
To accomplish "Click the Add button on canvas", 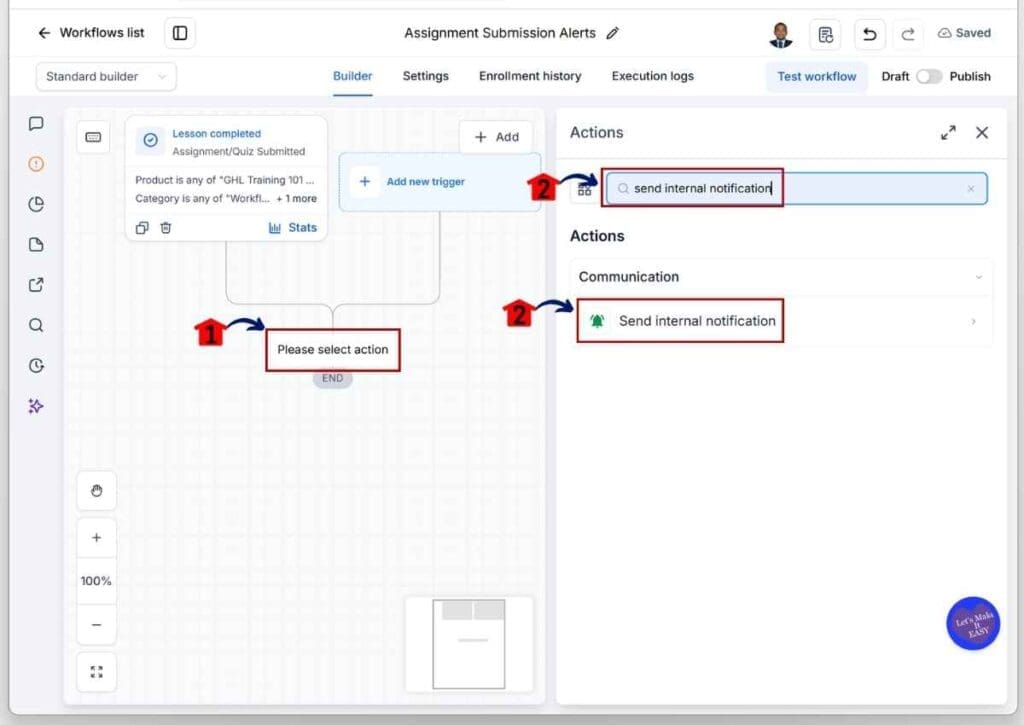I will click(496, 137).
